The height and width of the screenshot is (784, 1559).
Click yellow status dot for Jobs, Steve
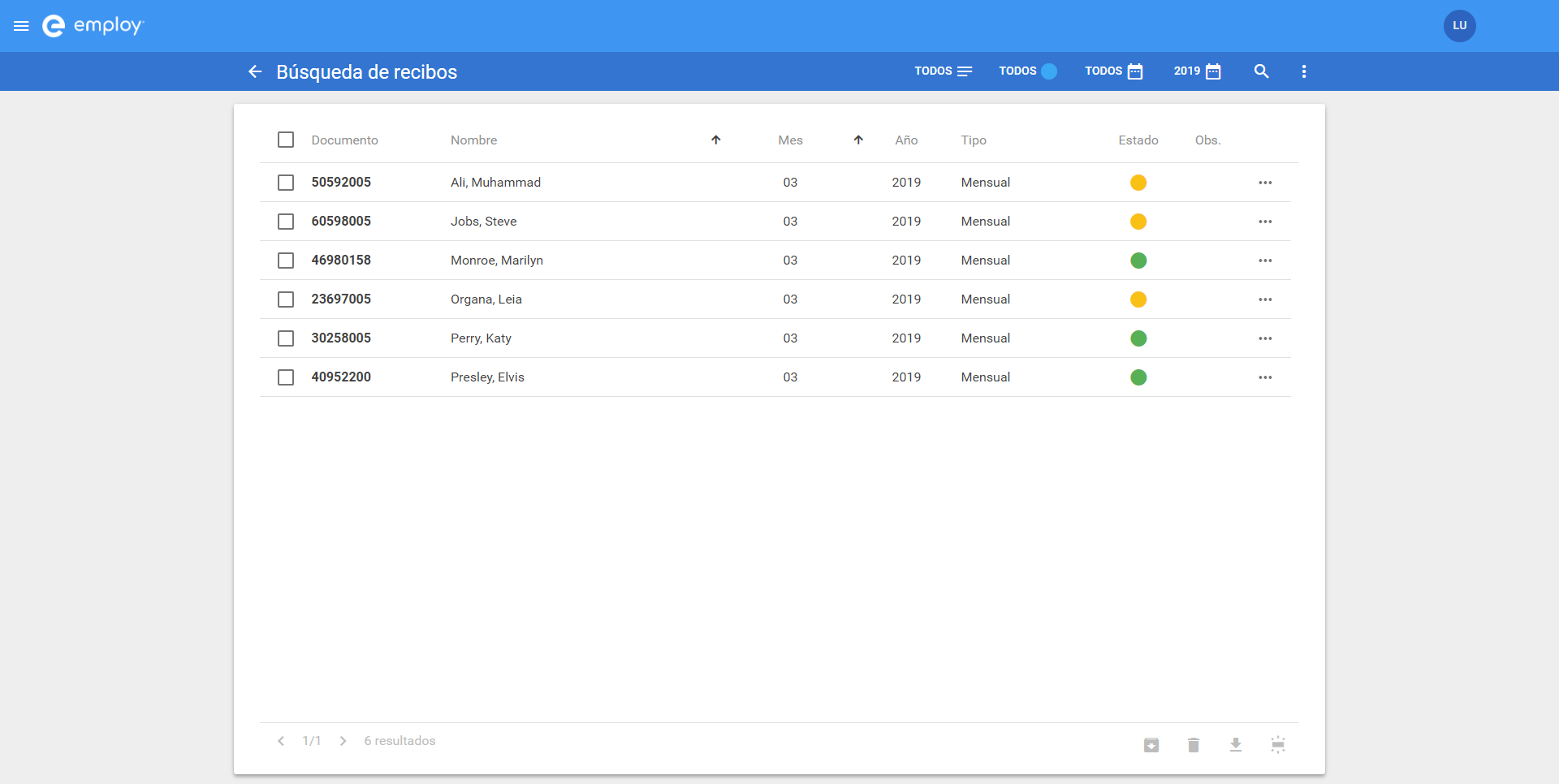point(1138,222)
